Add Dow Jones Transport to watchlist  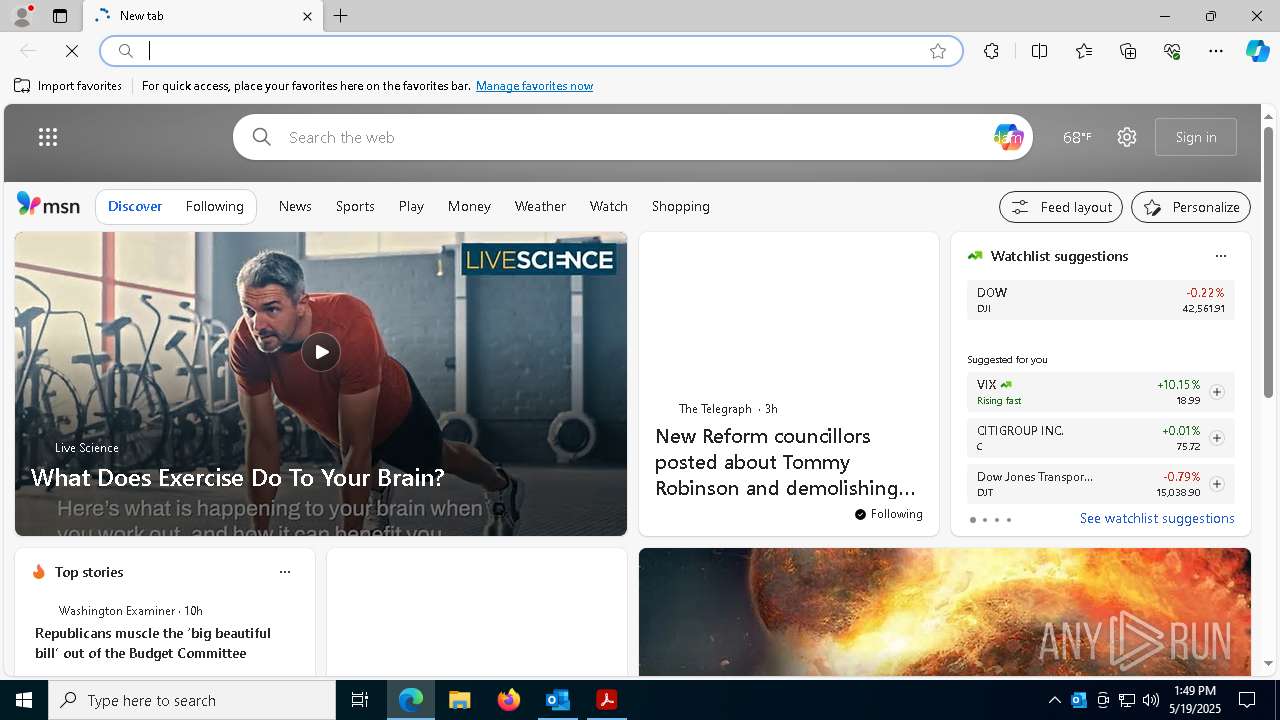(1217, 484)
